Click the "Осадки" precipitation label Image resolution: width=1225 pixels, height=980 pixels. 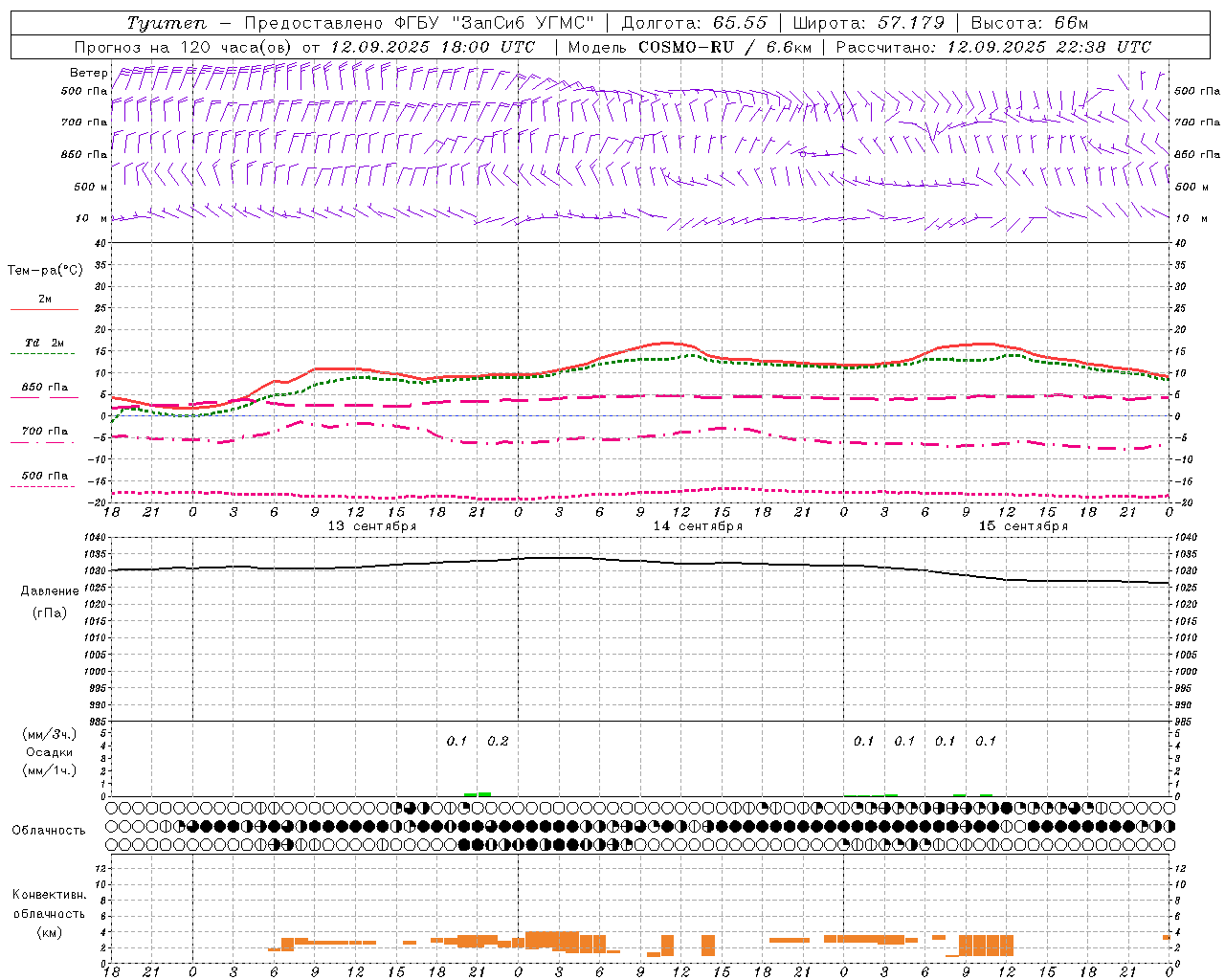click(49, 752)
